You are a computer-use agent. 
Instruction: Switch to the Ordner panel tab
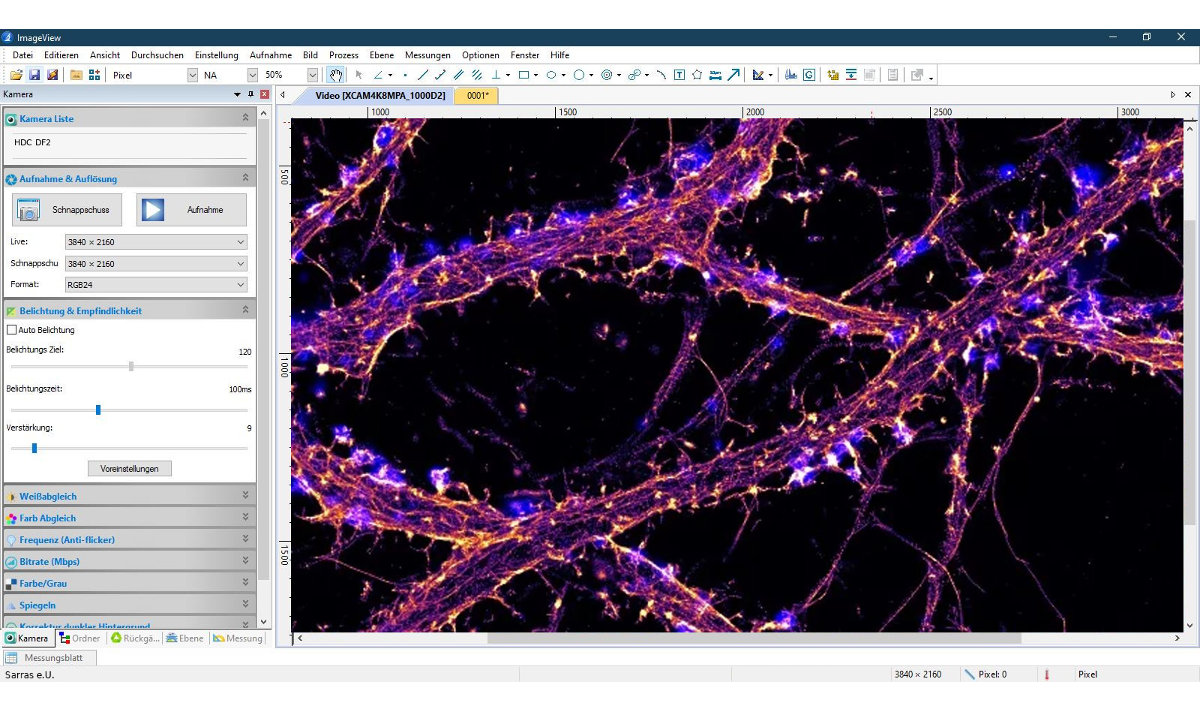79,638
